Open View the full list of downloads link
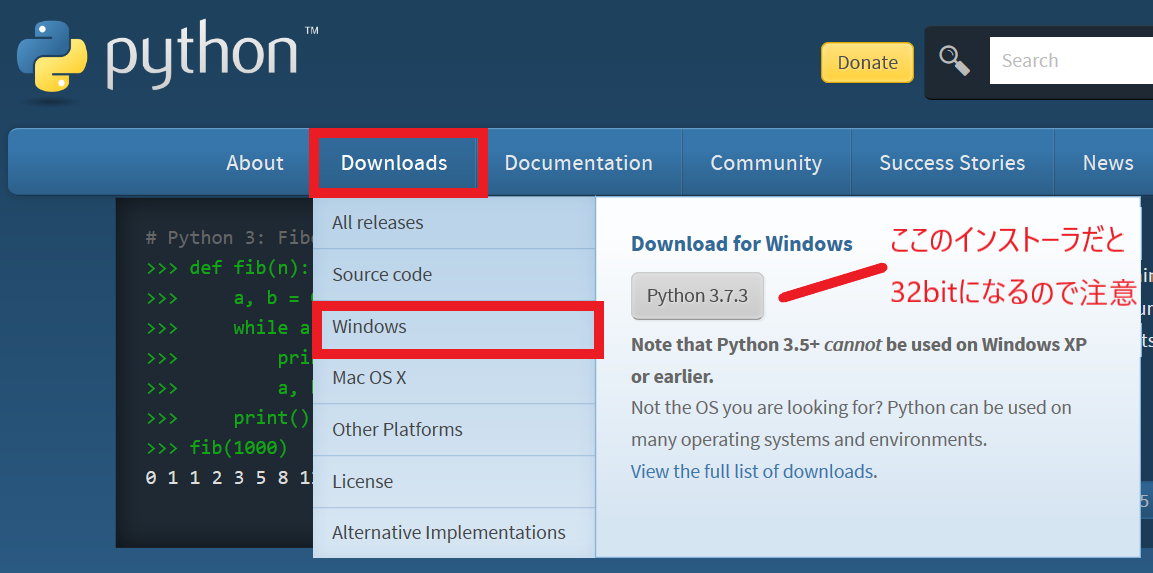 752,471
